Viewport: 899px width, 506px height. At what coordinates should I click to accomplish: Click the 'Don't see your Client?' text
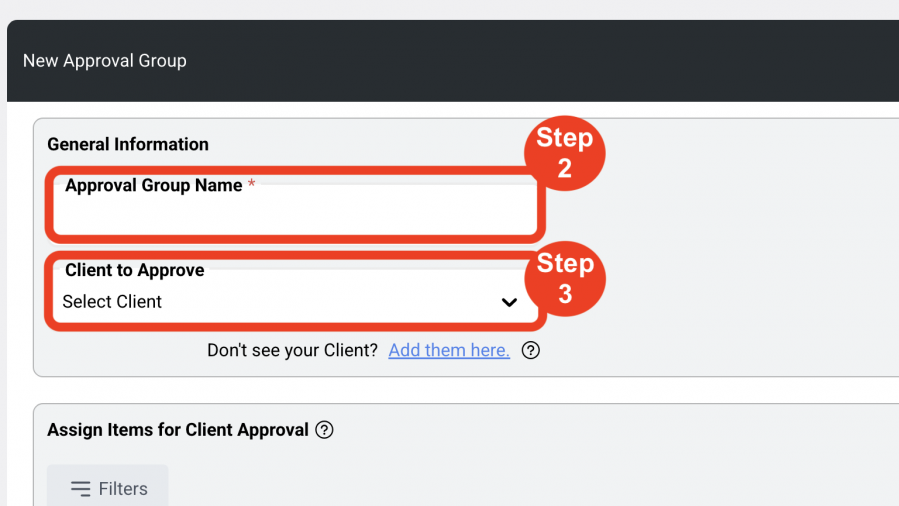point(292,350)
